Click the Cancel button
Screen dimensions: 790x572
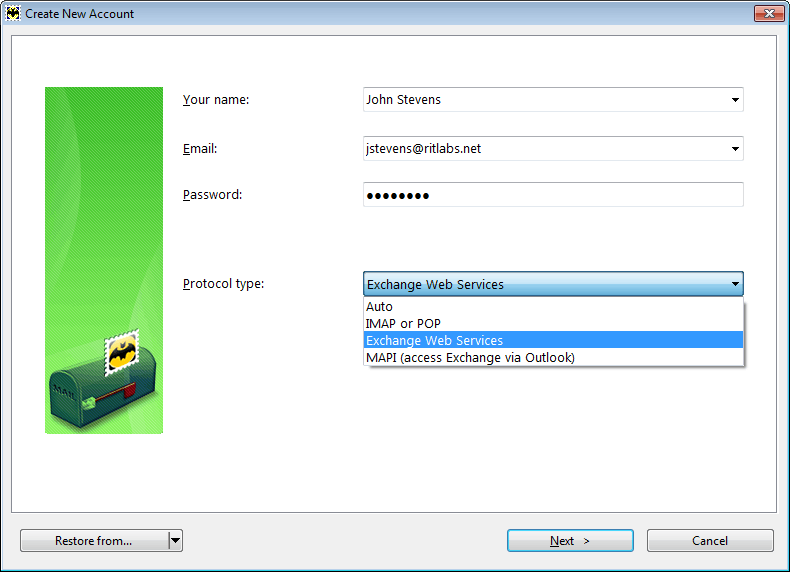(710, 541)
